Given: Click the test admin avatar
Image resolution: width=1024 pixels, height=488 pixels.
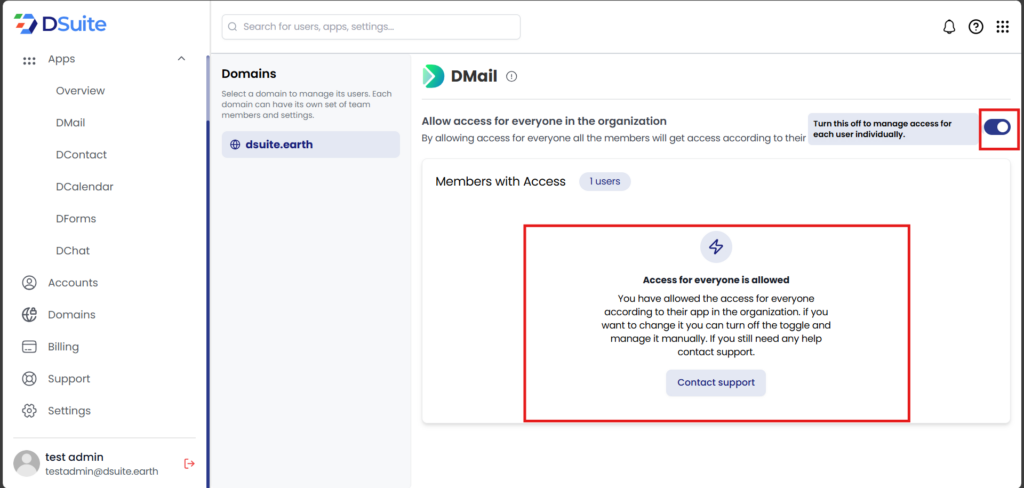Looking at the screenshot, I should pos(26,463).
